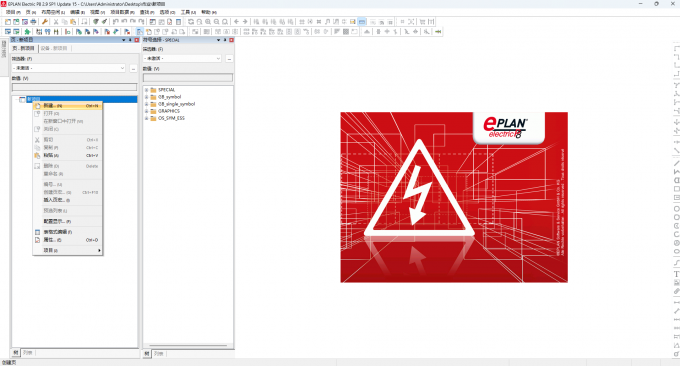Click the value input field in page navigator

(74, 88)
